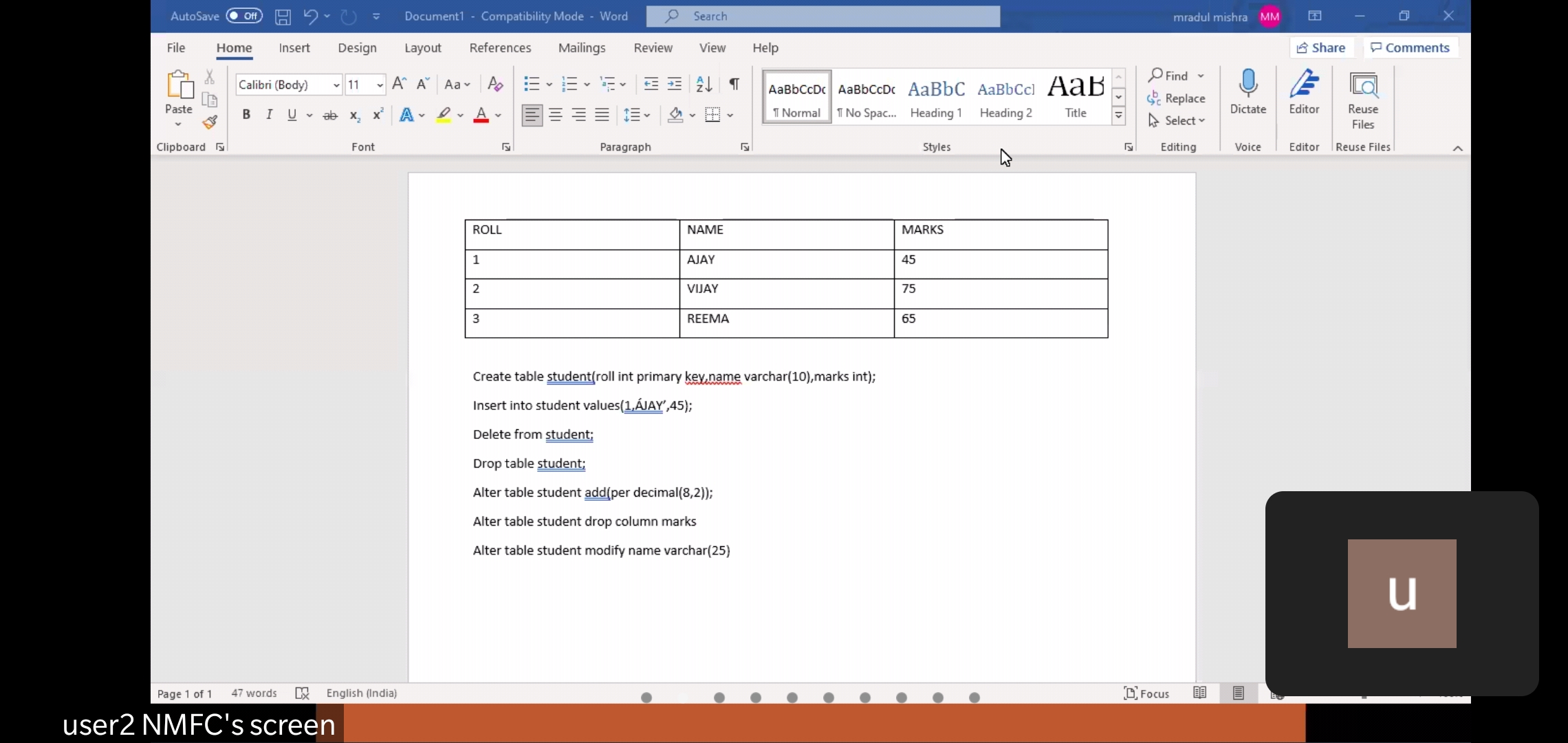Image resolution: width=1568 pixels, height=743 pixels.
Task: Switch to the Layout tab
Action: coord(422,47)
